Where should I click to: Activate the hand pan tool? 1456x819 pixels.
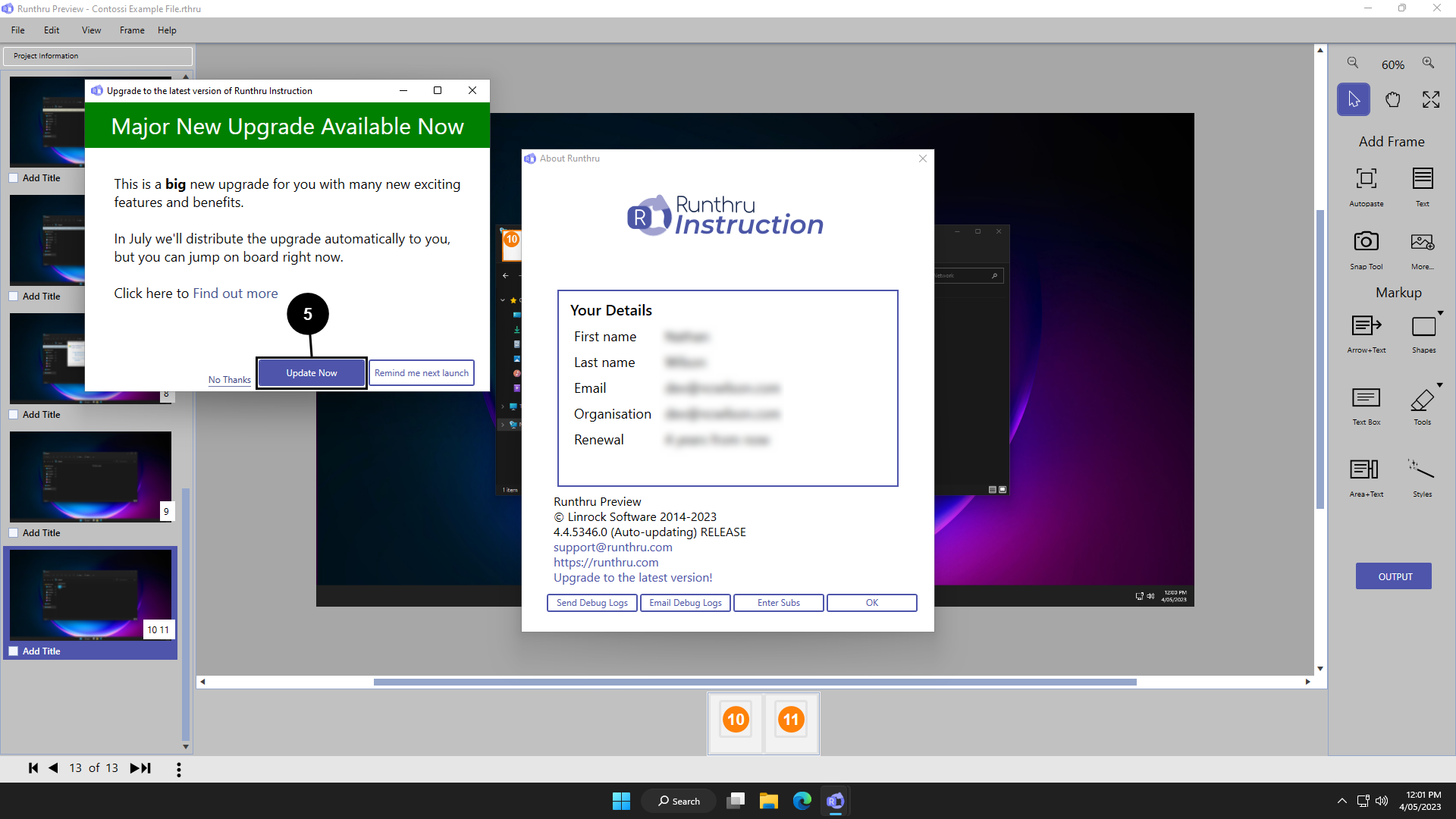(x=1392, y=100)
